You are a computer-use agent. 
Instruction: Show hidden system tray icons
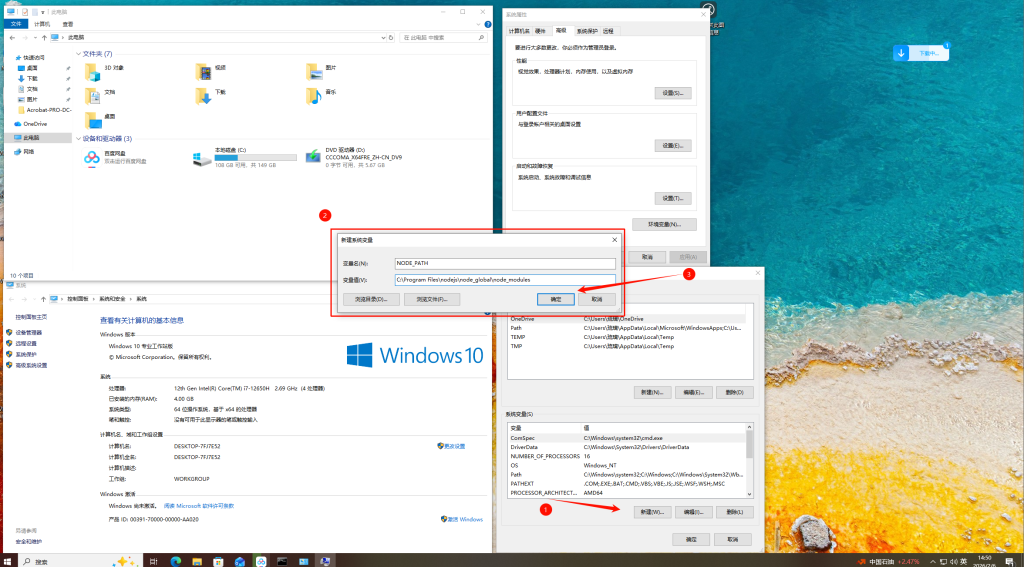pyautogui.click(x=932, y=561)
